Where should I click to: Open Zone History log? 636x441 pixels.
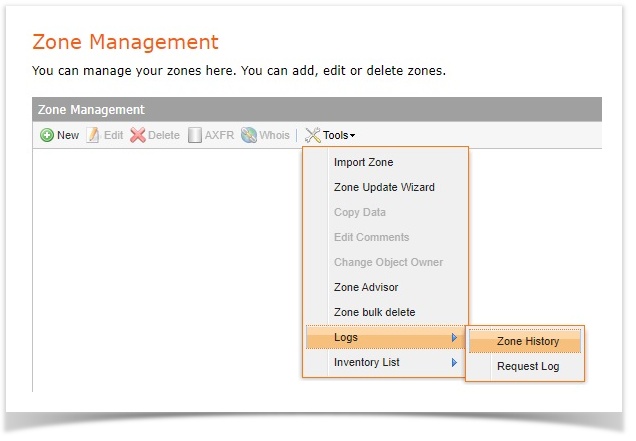[x=525, y=341]
